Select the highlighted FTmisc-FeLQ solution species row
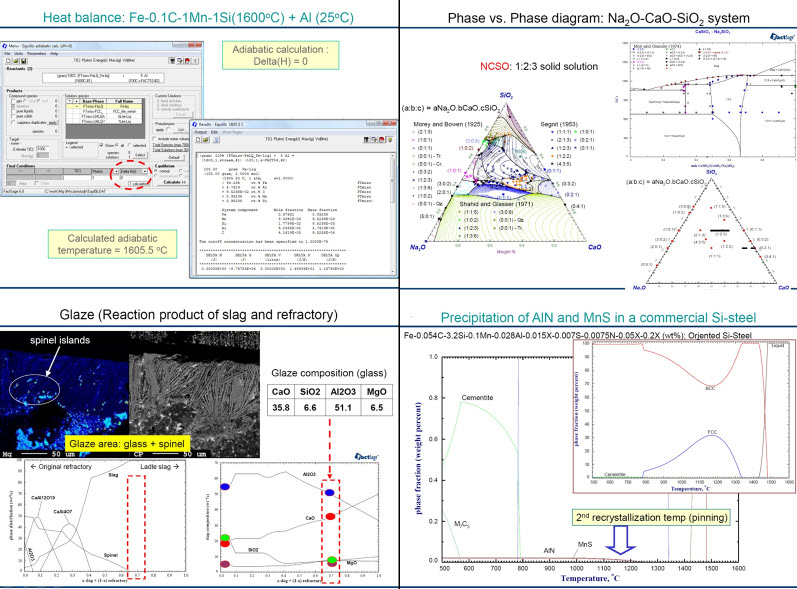 tap(104, 106)
